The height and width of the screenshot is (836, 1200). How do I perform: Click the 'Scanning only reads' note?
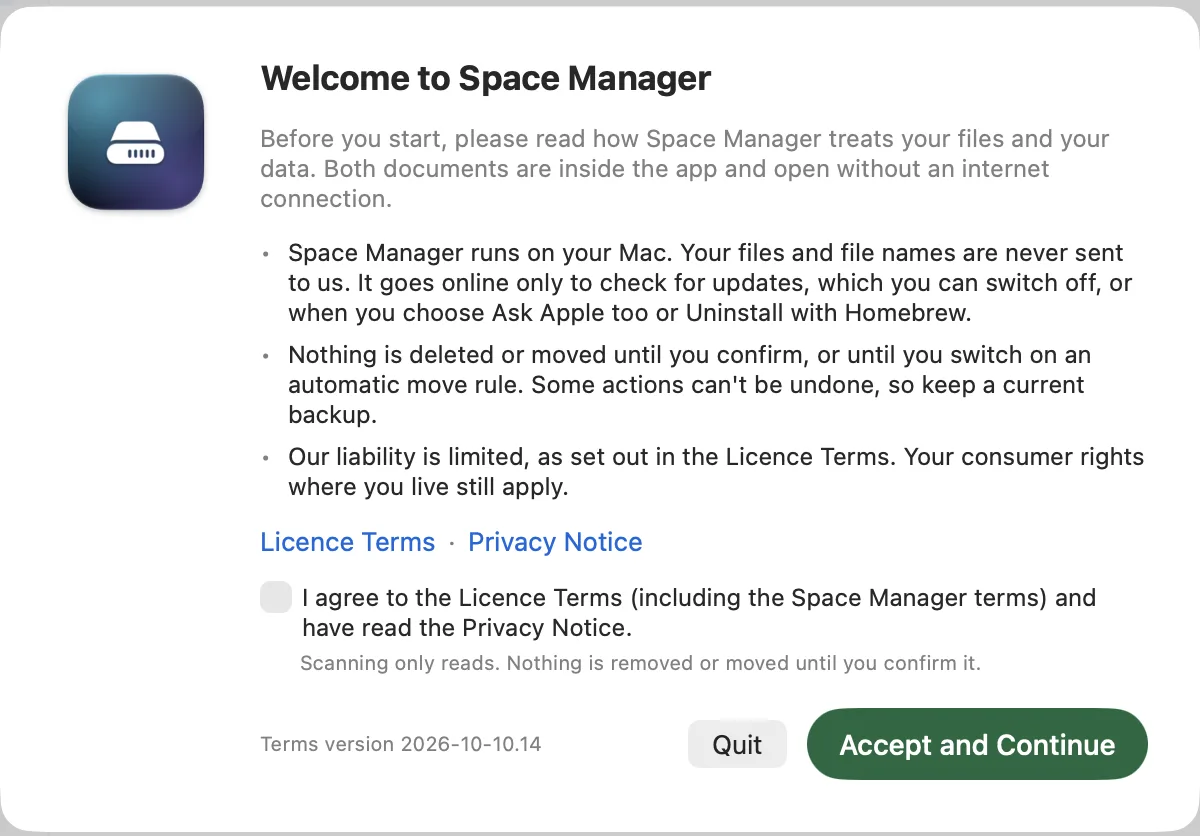click(641, 663)
